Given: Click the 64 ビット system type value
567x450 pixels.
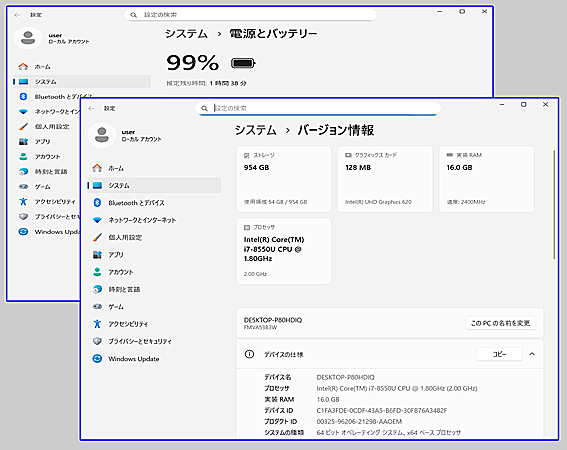Looking at the screenshot, I should coord(389,432).
